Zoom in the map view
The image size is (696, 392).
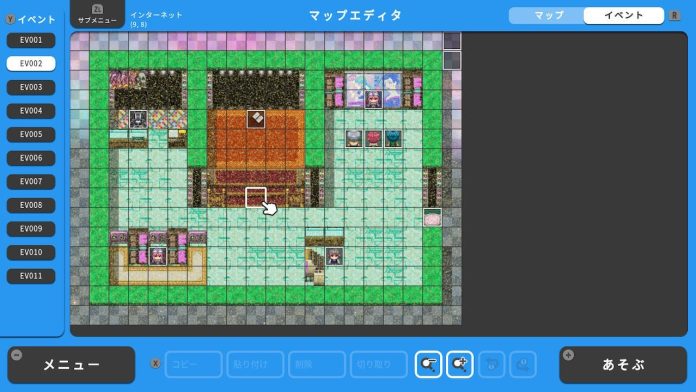460,364
